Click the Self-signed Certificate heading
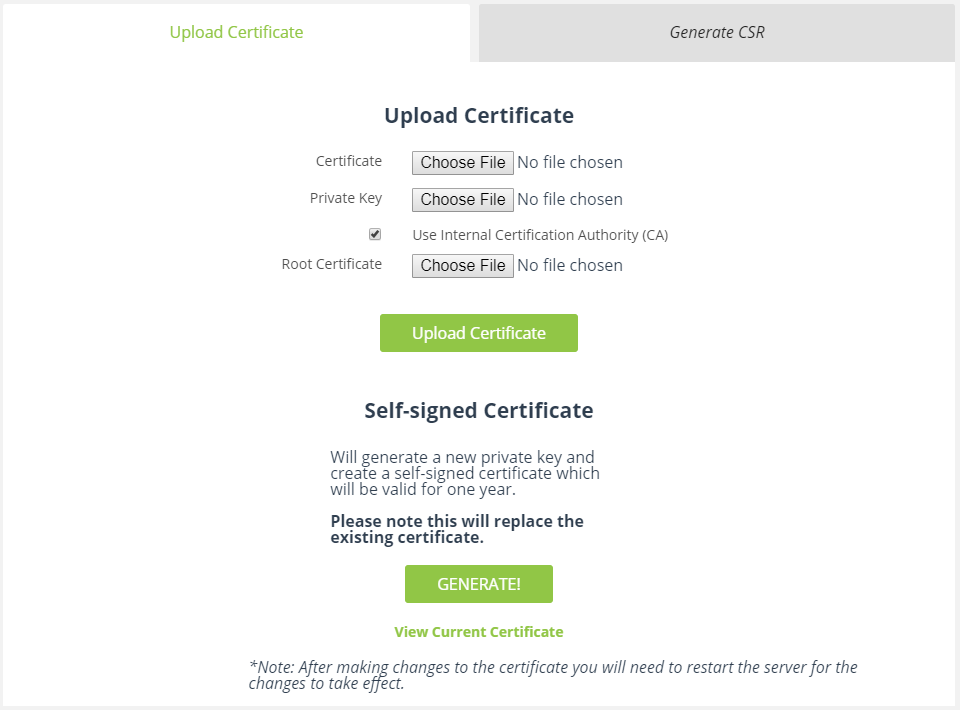Screen dimensions: 960x710 coord(479,411)
